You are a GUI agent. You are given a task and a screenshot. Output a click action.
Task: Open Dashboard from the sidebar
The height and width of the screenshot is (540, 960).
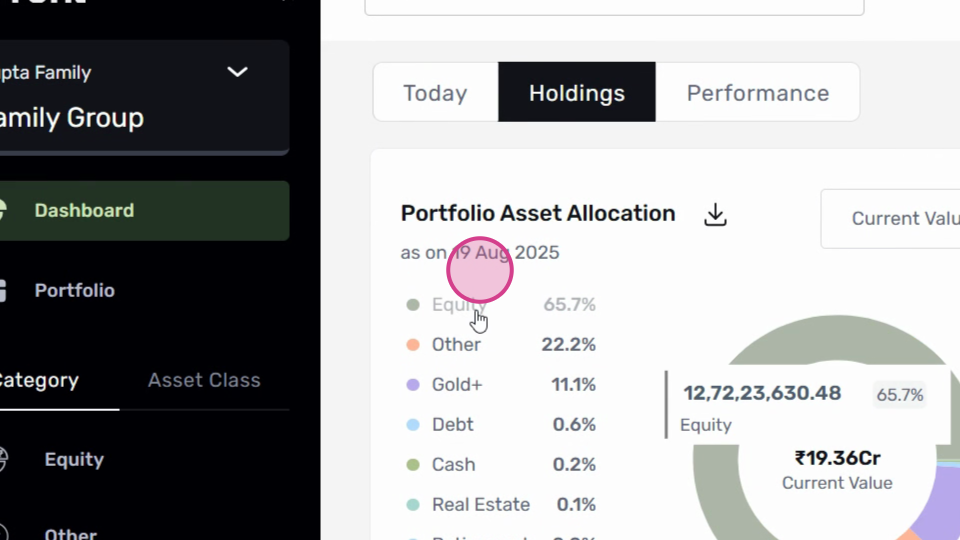pyautogui.click(x=144, y=211)
